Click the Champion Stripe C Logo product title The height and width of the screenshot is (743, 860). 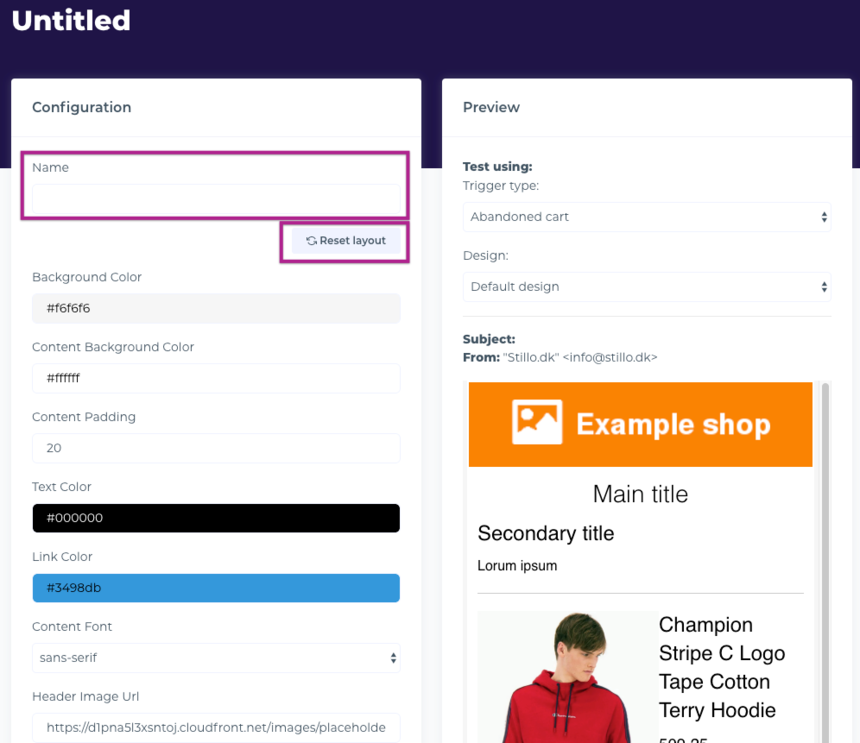pyautogui.click(x=721, y=667)
